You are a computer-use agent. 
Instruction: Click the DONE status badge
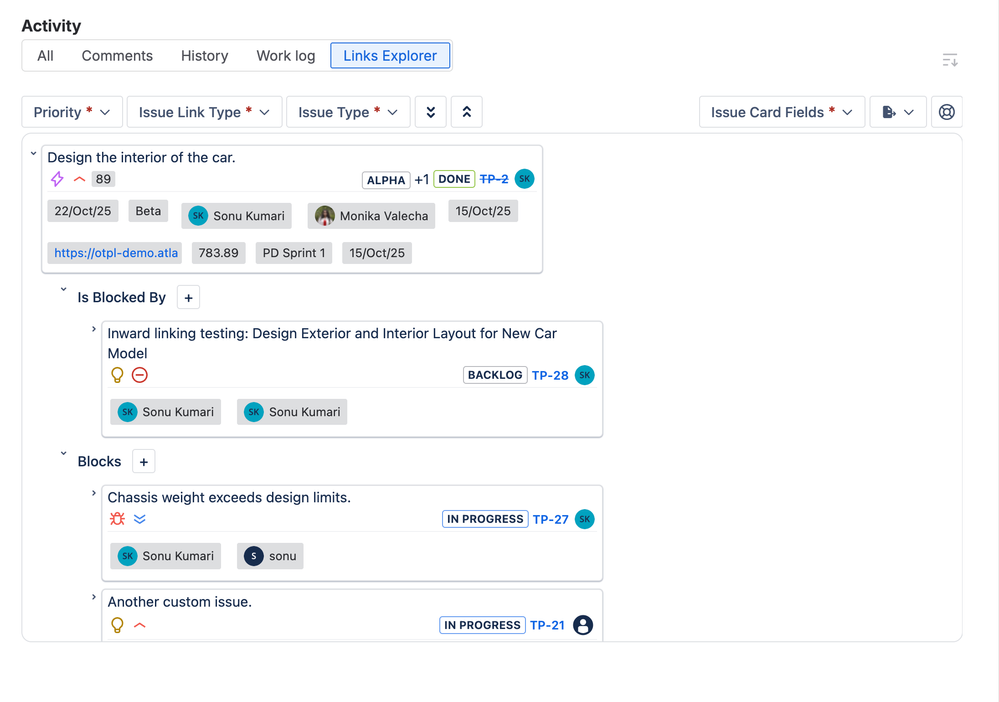tap(454, 179)
